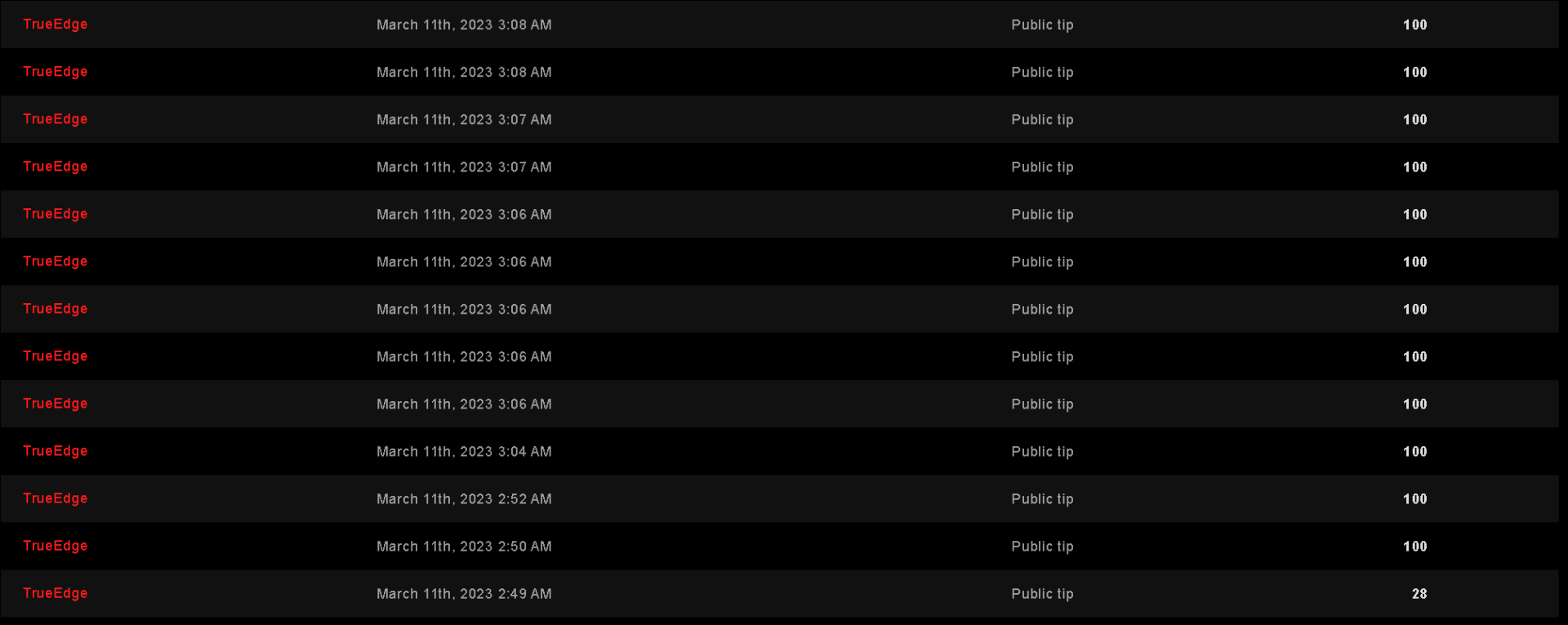Click the 100 amount on the 2:52 AM row
Image resolution: width=1568 pixels, height=625 pixels.
point(1414,499)
